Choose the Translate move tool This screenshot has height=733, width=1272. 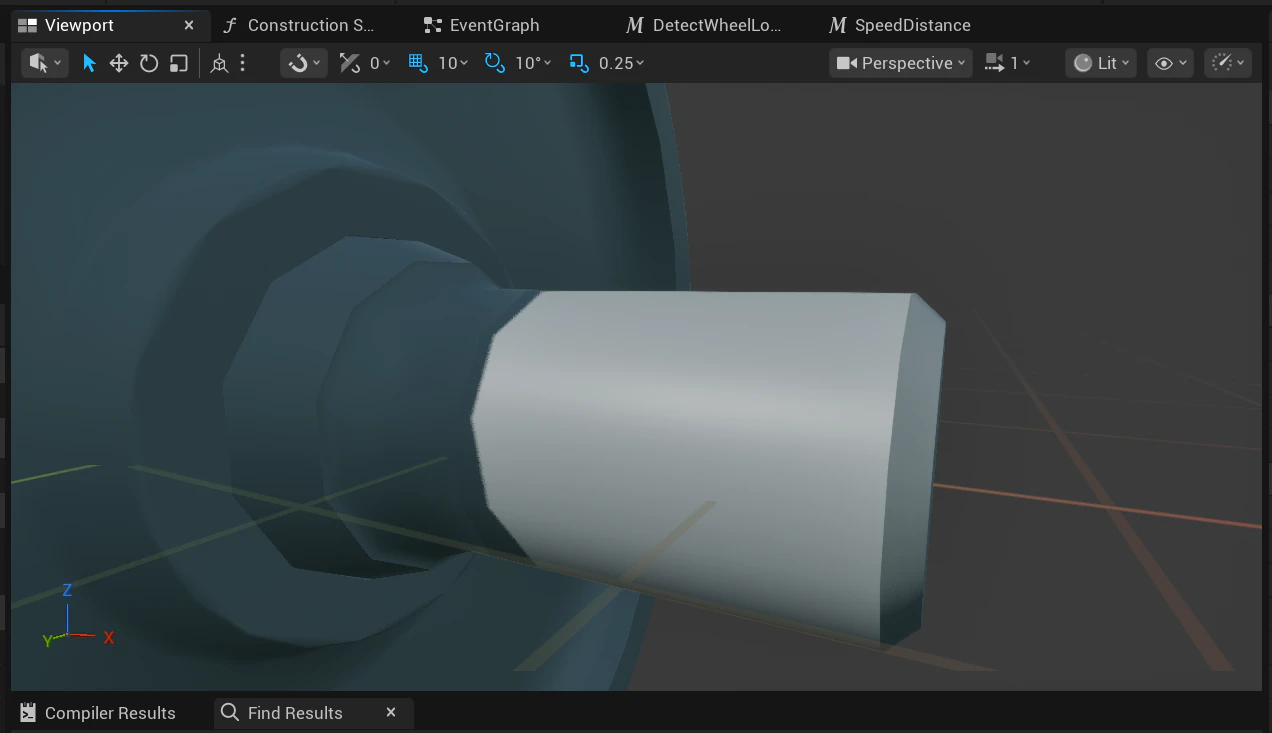click(119, 63)
